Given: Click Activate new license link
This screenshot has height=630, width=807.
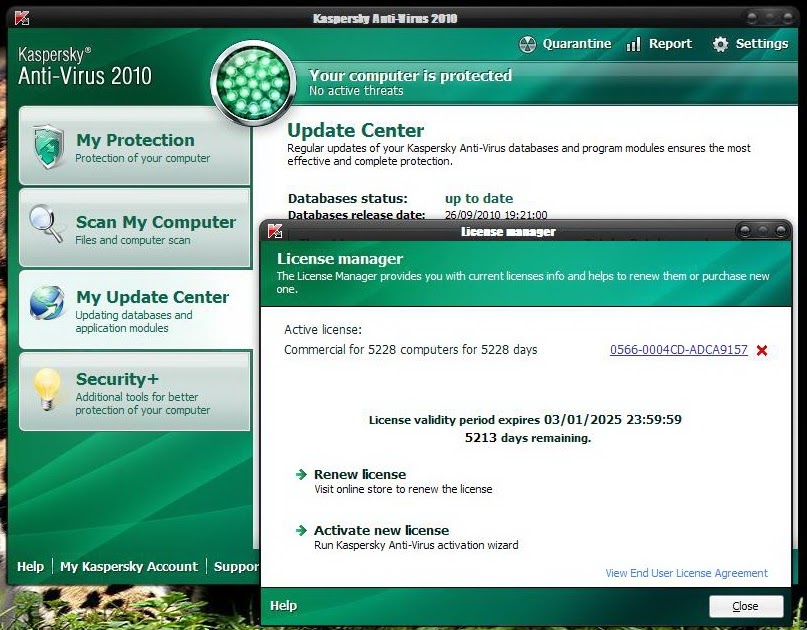Looking at the screenshot, I should coord(381,530).
